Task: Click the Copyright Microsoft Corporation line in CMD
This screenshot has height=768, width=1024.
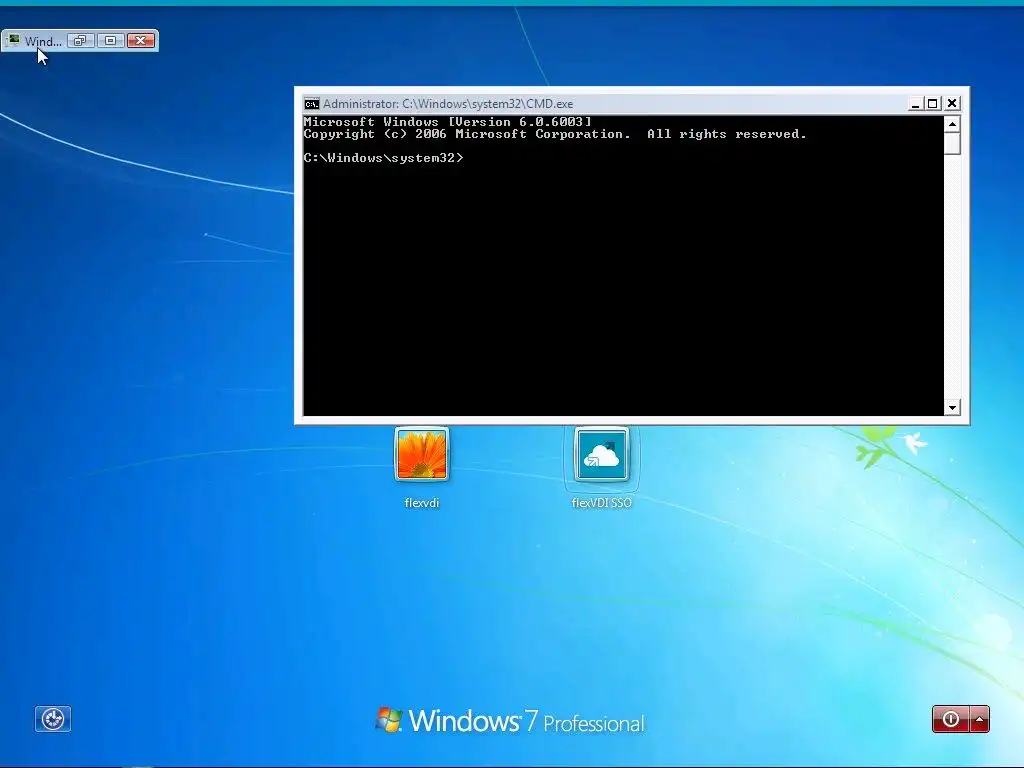Action: tap(555, 134)
